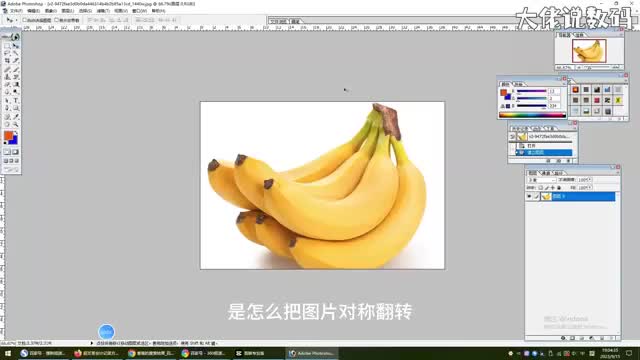
Task: Select the Magic Wand tool
Action: point(16,53)
